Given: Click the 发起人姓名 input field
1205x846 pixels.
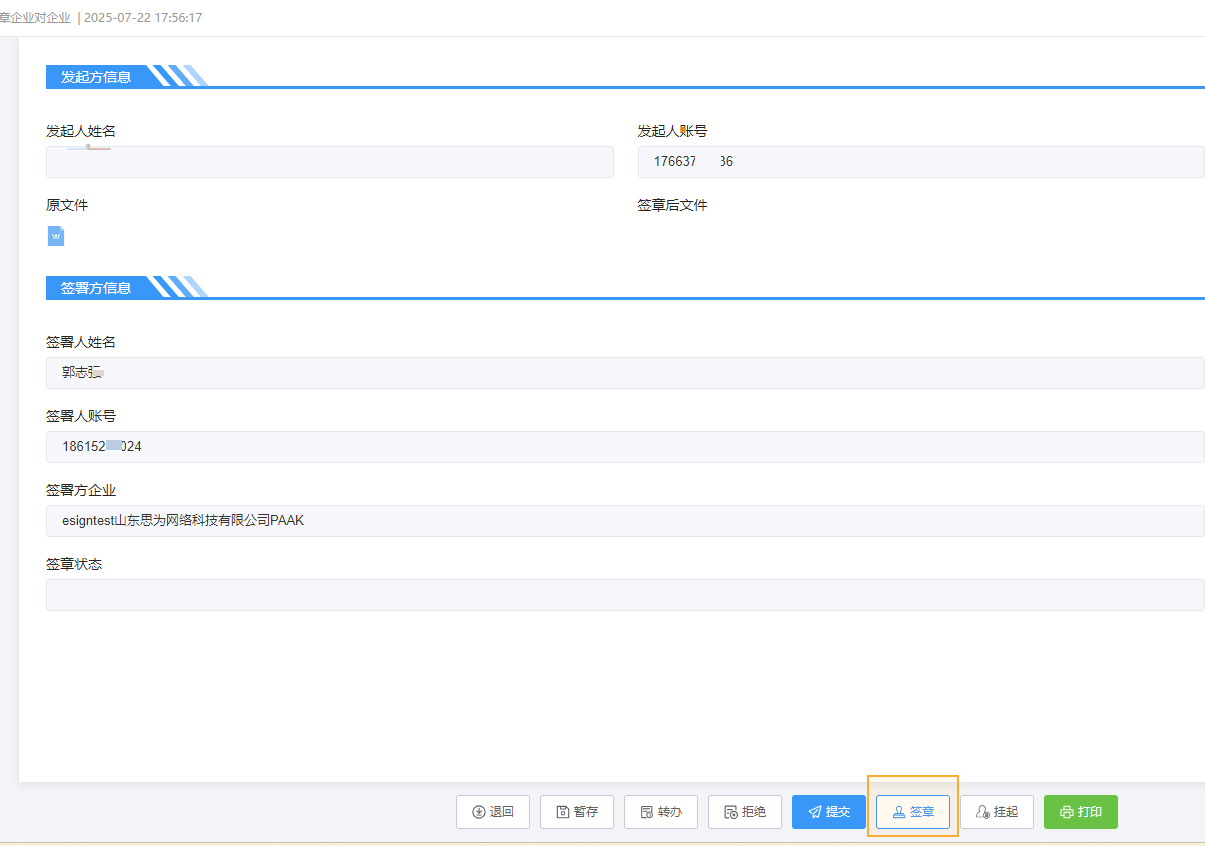Looking at the screenshot, I should coord(330,162).
